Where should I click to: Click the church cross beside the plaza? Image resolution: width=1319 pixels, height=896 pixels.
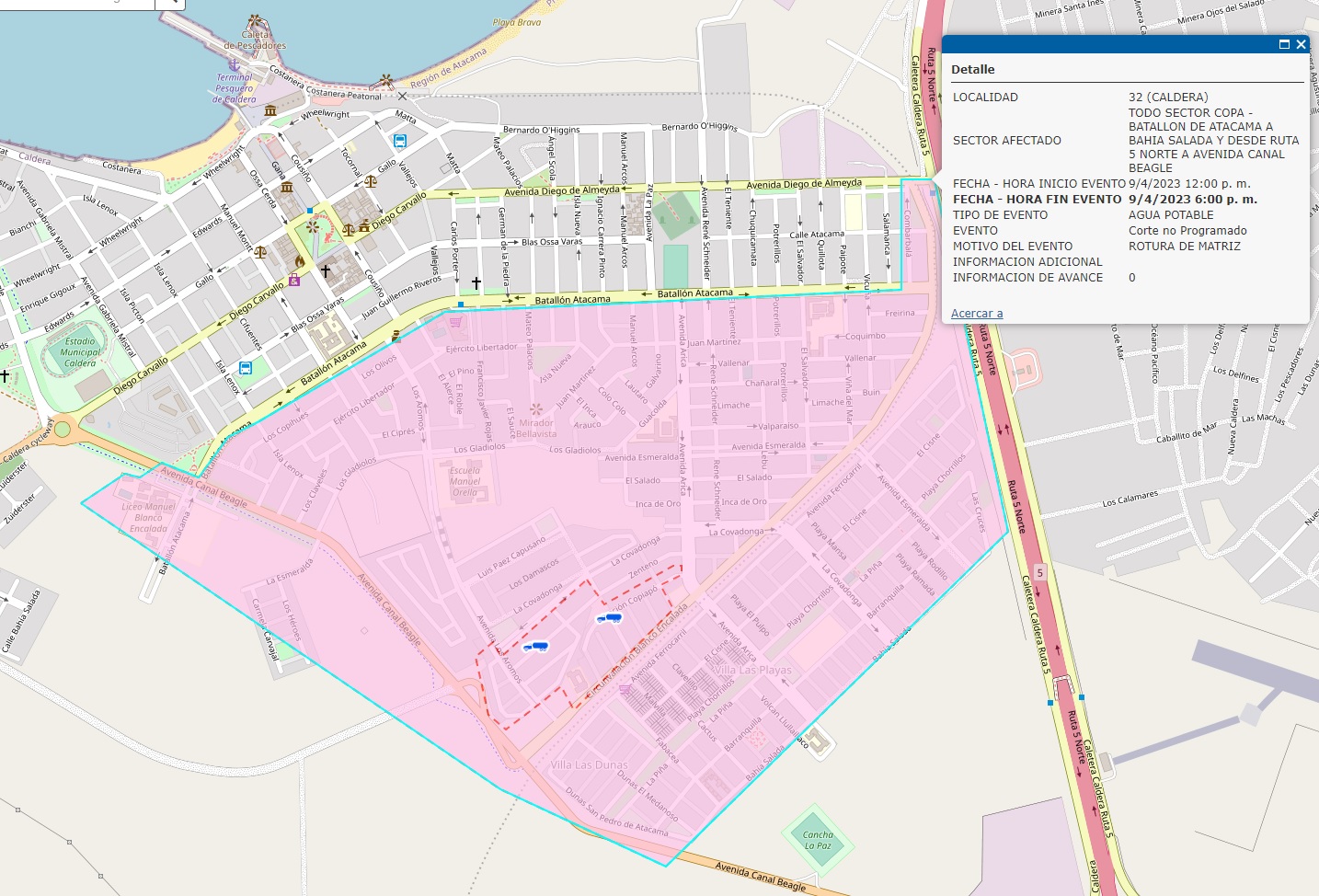pos(326,271)
